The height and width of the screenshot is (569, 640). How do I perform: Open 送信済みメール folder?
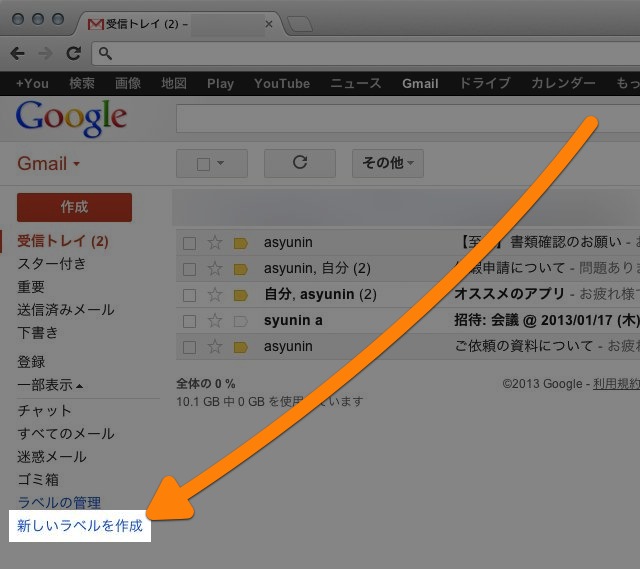pyautogui.click(x=66, y=309)
